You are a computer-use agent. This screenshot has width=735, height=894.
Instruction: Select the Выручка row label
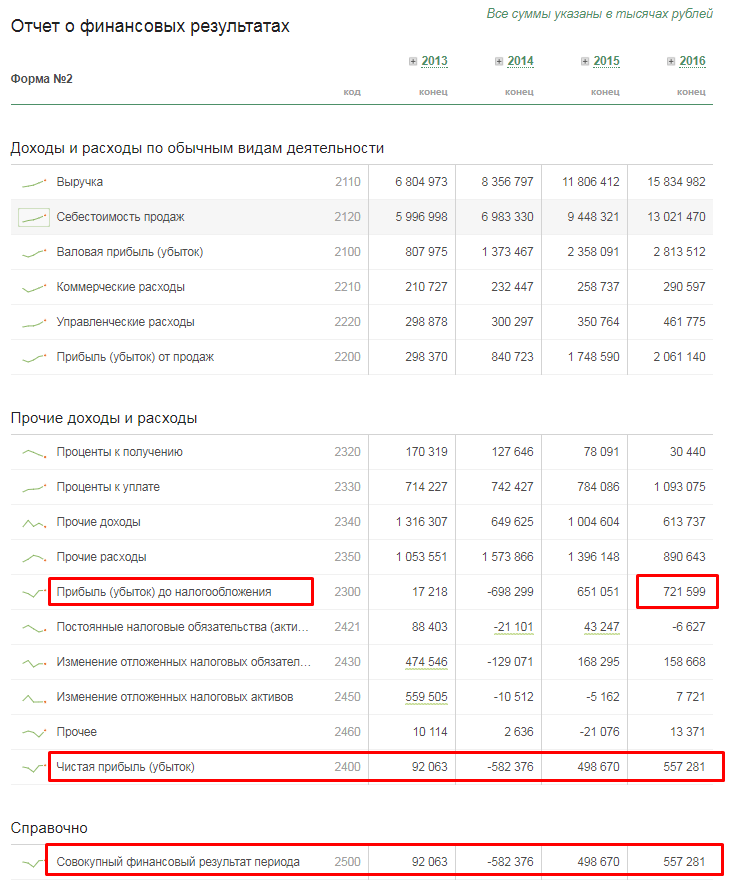tap(80, 182)
